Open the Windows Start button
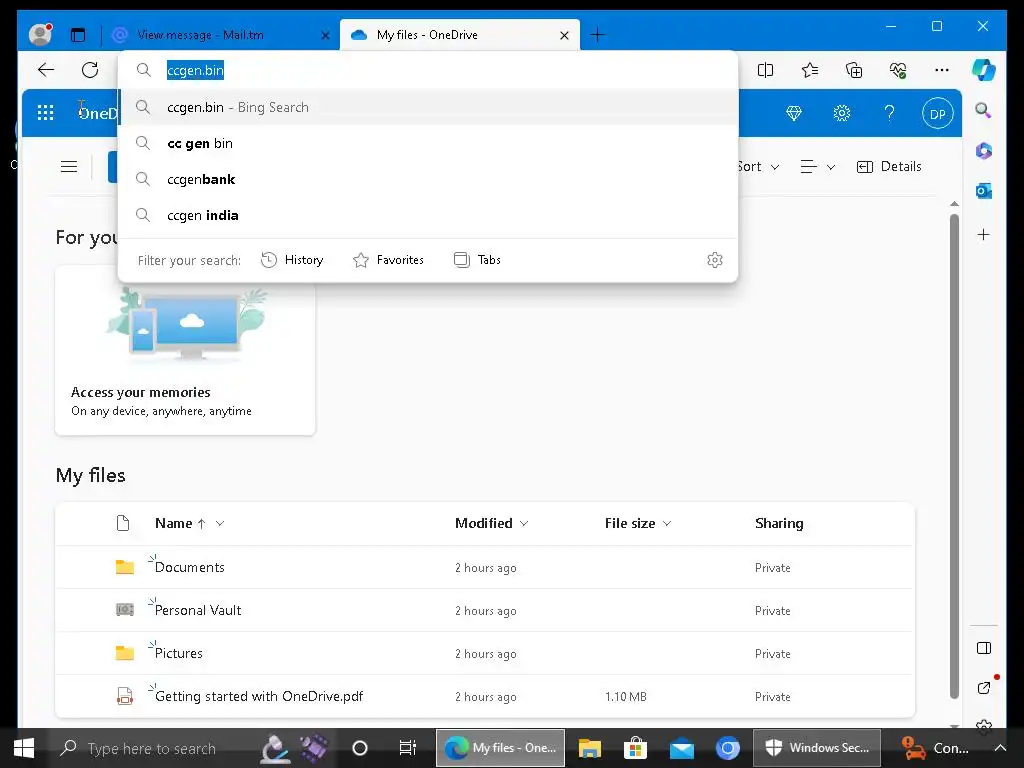This screenshot has height=768, width=1024. pos(24,748)
